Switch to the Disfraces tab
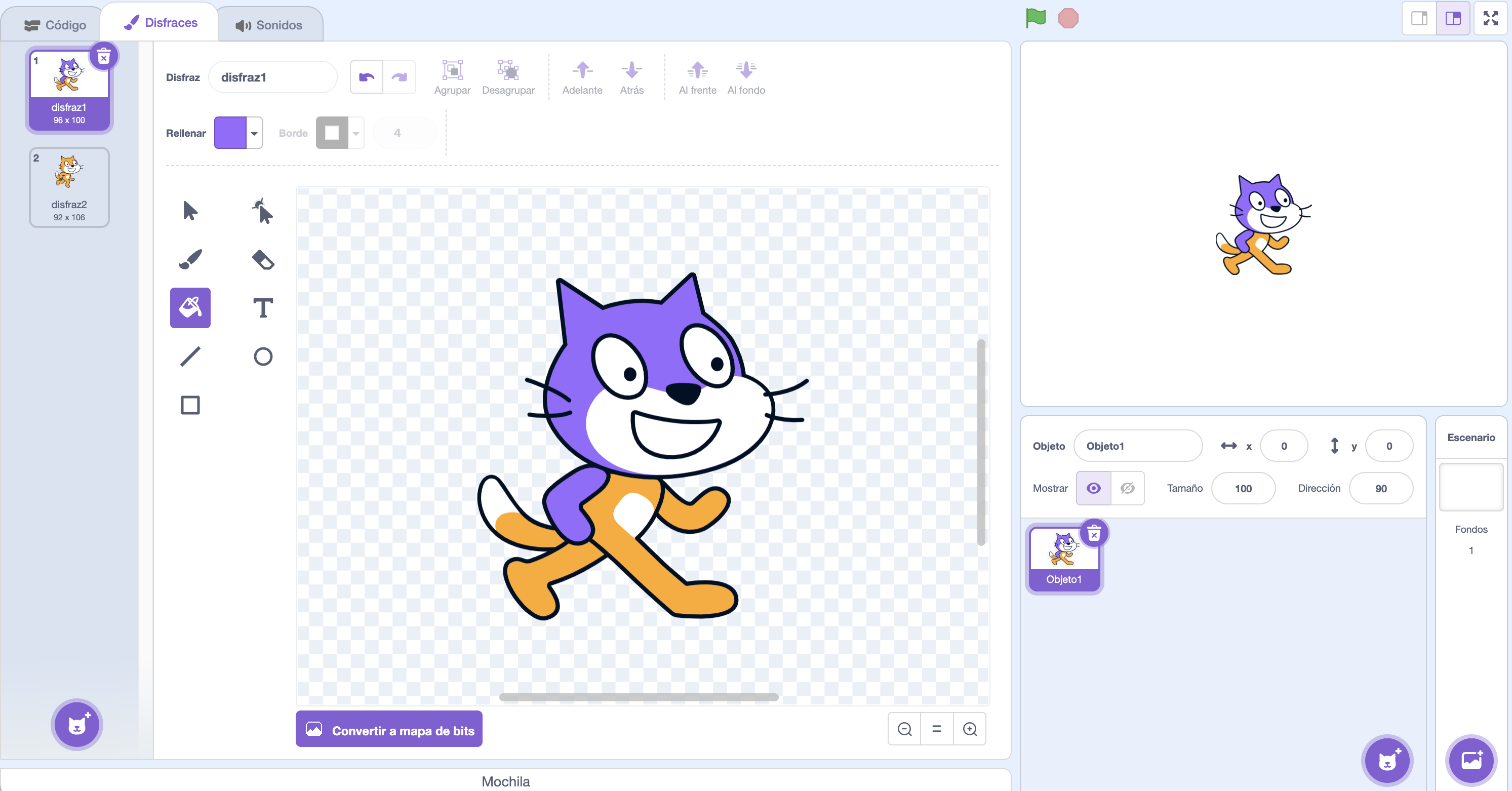The height and width of the screenshot is (791, 1512). click(160, 22)
